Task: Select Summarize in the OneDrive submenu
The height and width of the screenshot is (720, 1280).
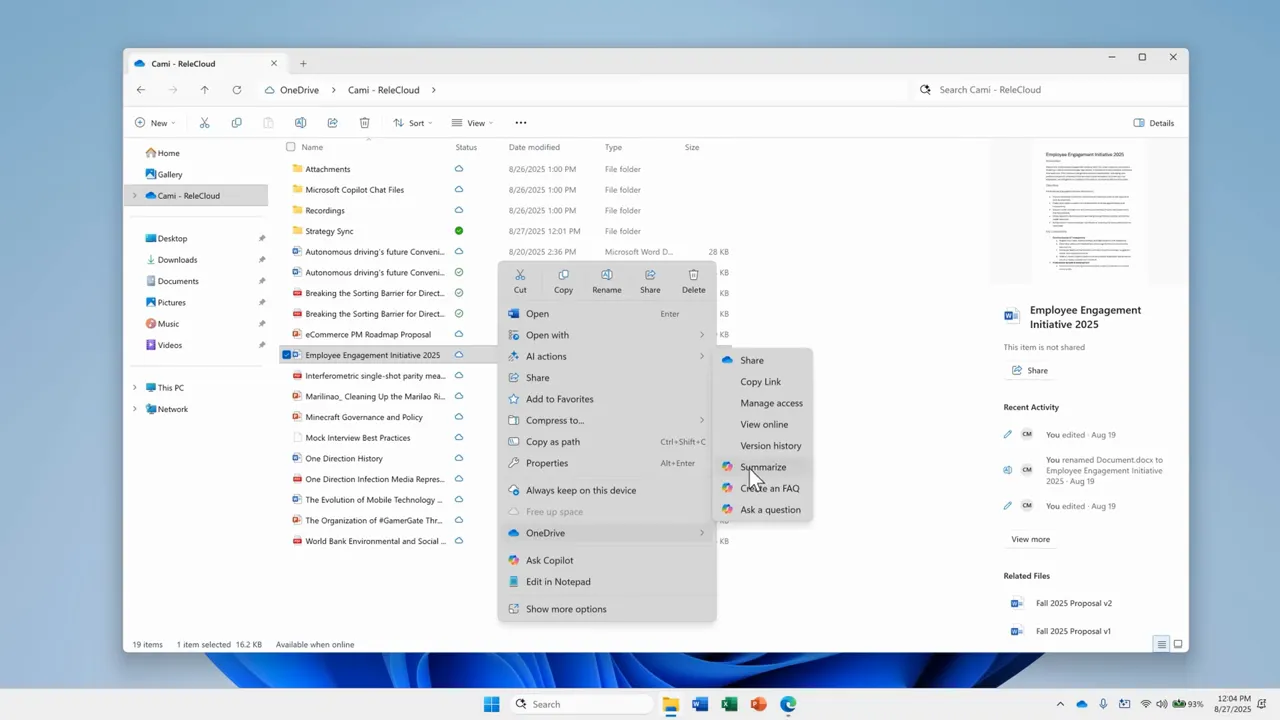Action: [x=762, y=467]
